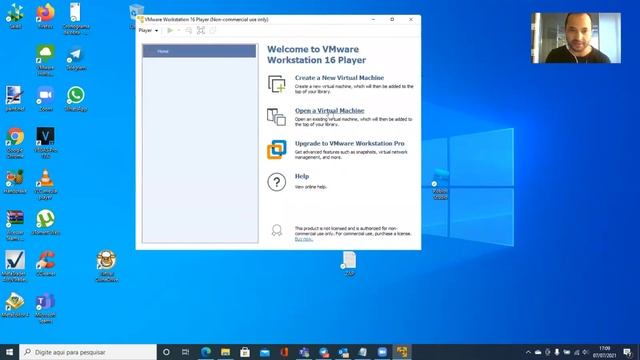Screen dimensions: 640x360
Task: Minimize the VMware Workstation Player window
Action: 373,19
